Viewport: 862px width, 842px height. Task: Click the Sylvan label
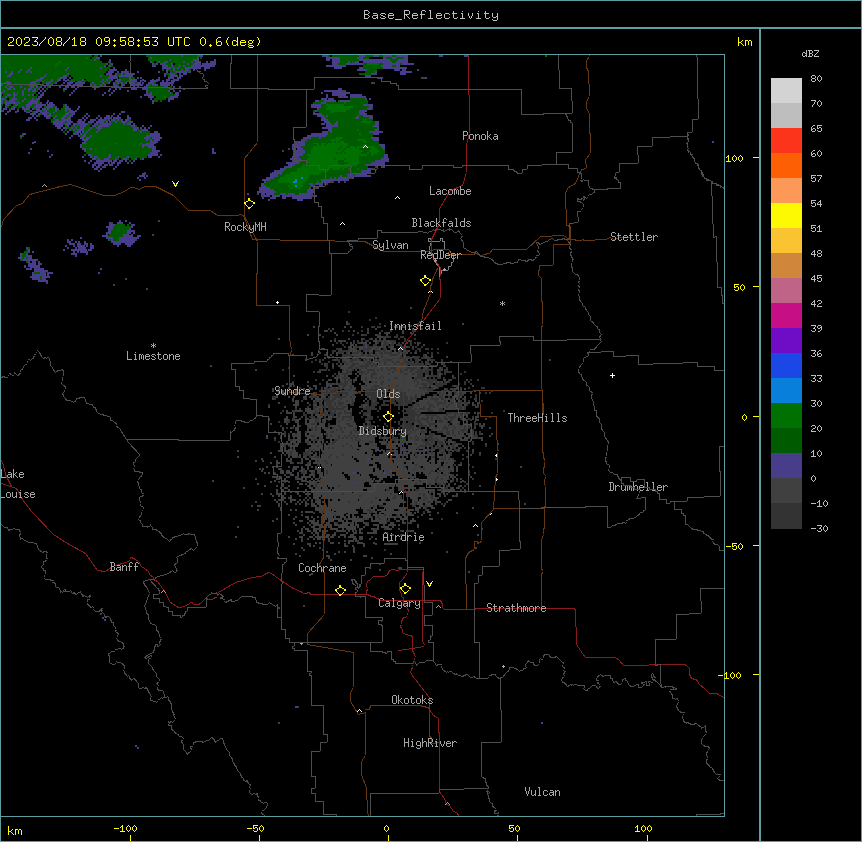(x=390, y=245)
